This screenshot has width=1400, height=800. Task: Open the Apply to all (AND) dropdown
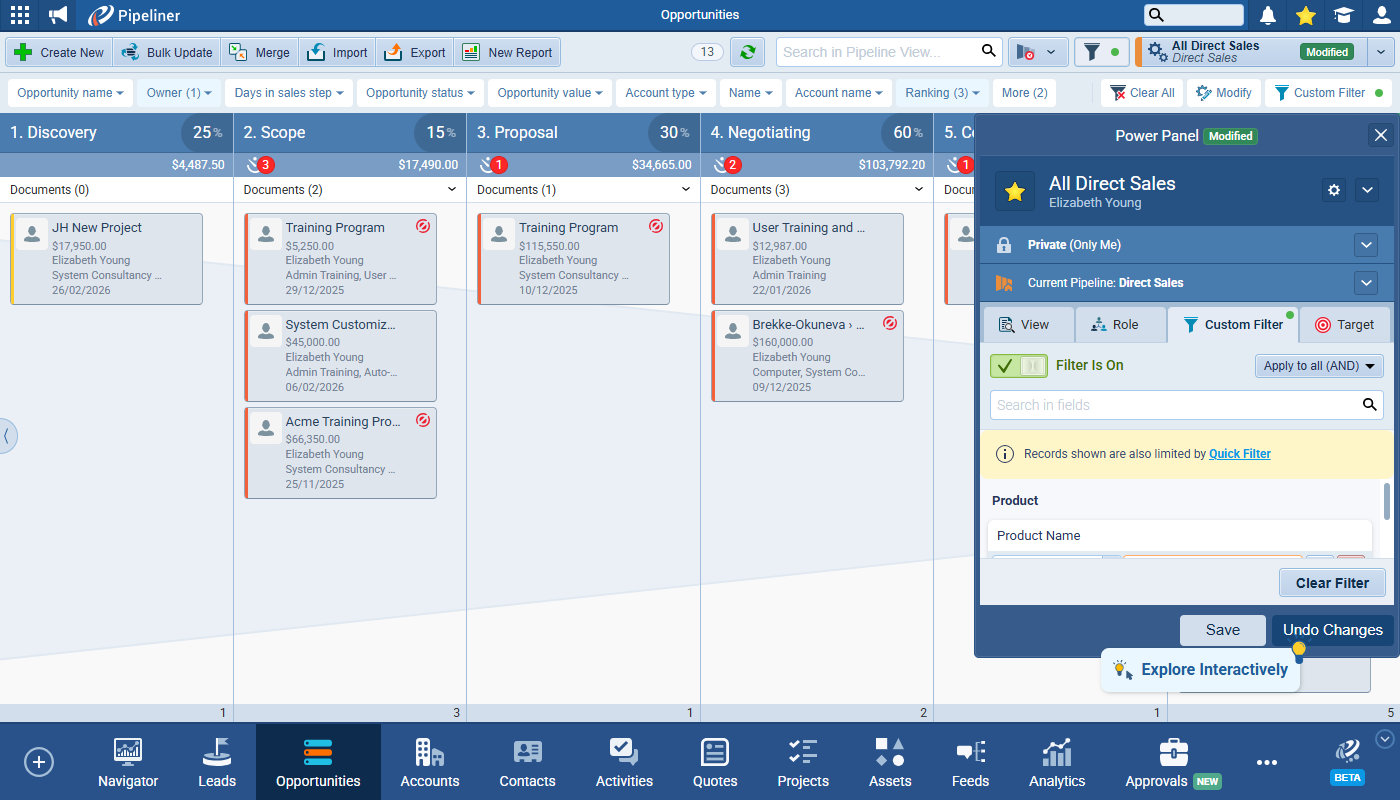[1319, 366]
